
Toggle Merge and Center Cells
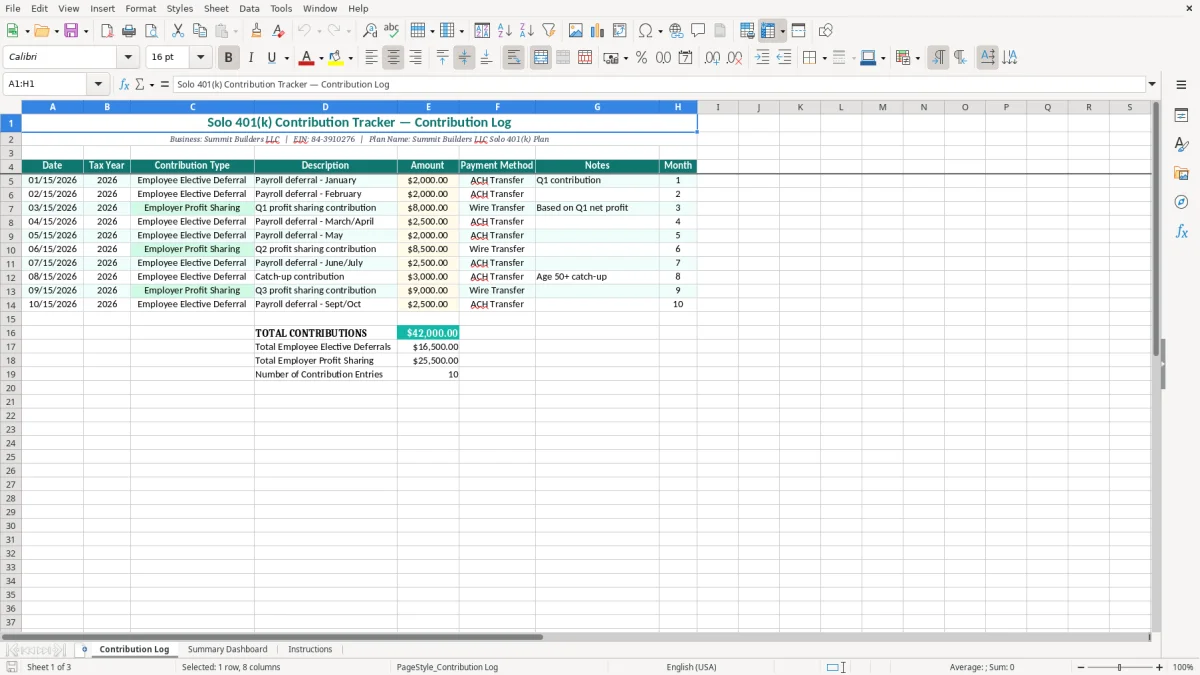point(540,58)
